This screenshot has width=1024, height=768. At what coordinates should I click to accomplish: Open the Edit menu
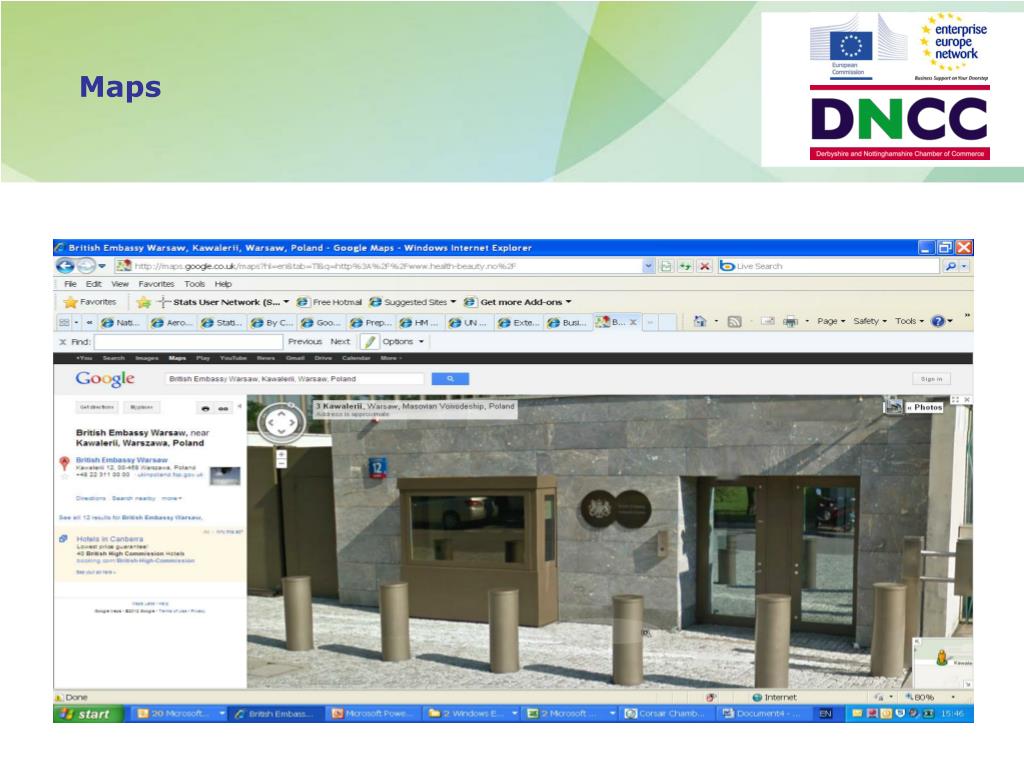[93, 284]
